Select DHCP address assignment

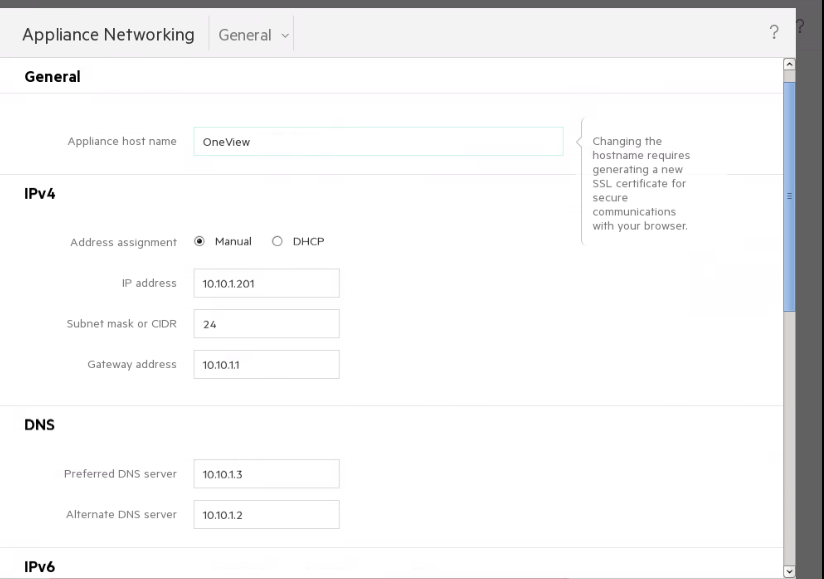click(x=277, y=242)
